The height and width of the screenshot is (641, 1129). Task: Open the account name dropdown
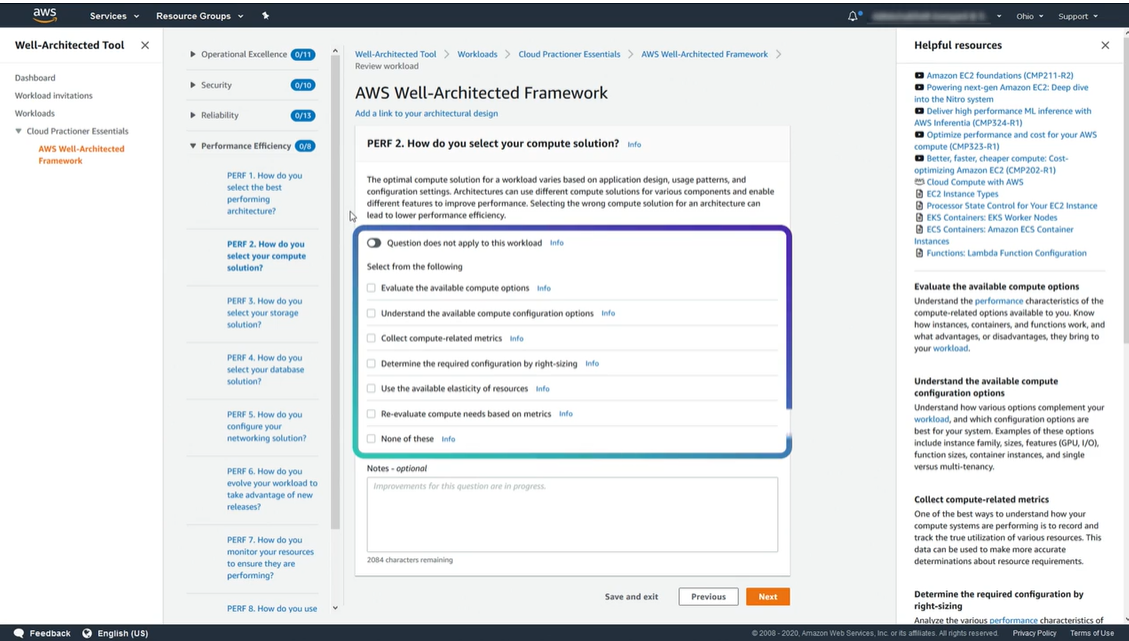point(936,16)
